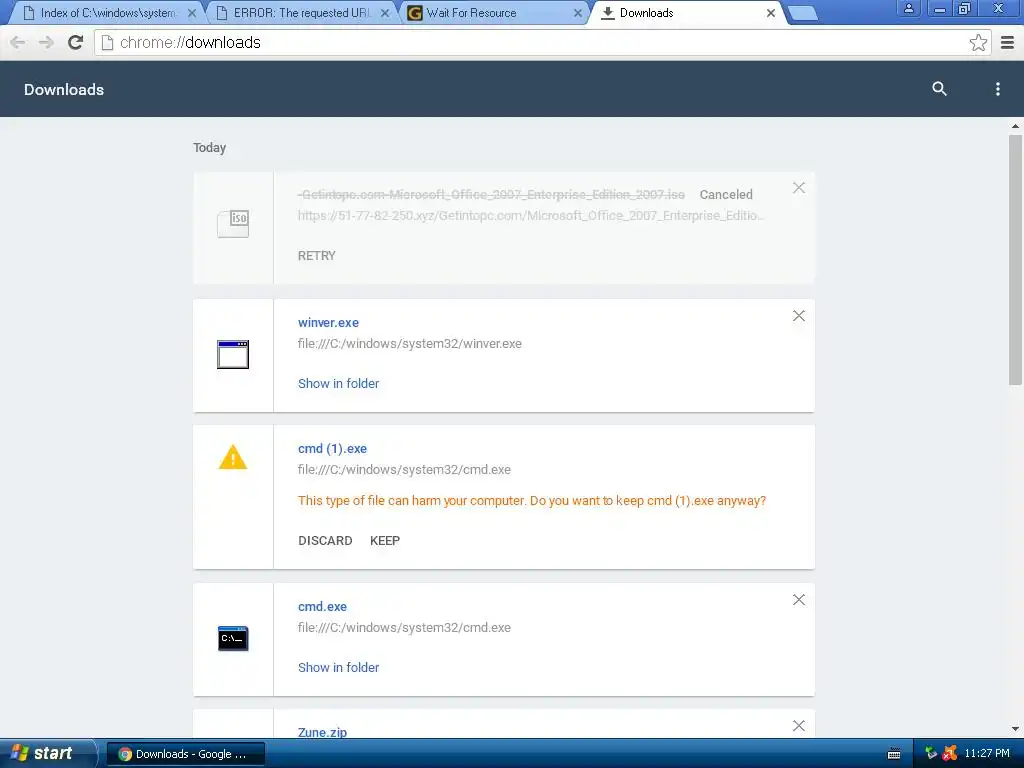The image size is (1024, 768).
Task: Click the Today date heading
Action: pos(210,148)
